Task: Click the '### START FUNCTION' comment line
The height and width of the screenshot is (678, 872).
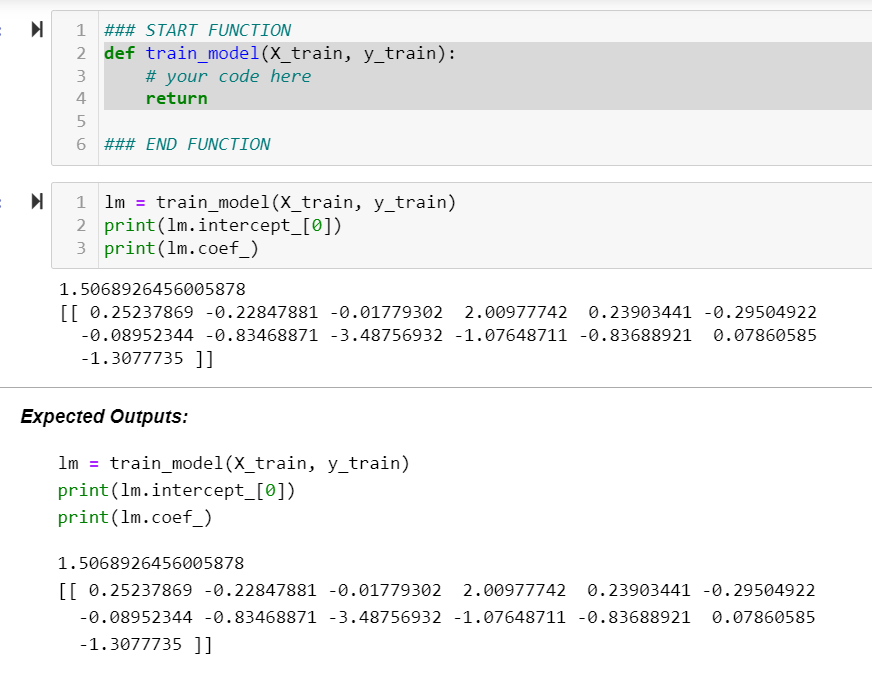Action: tap(197, 30)
